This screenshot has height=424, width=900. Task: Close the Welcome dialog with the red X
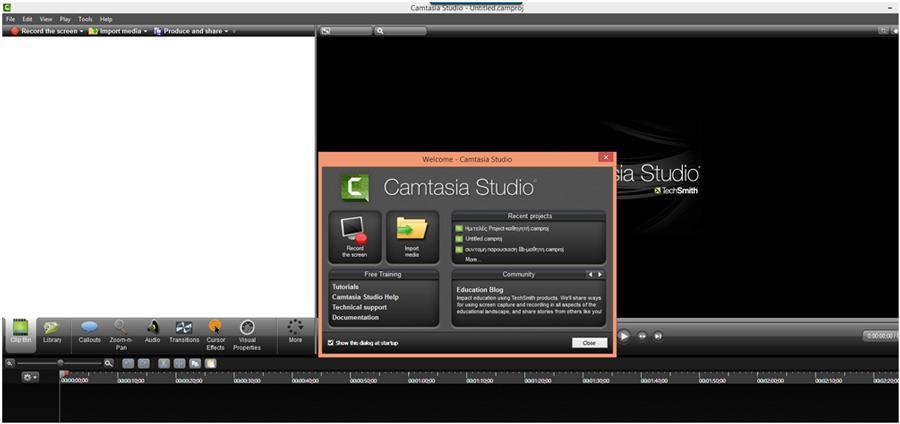point(606,157)
